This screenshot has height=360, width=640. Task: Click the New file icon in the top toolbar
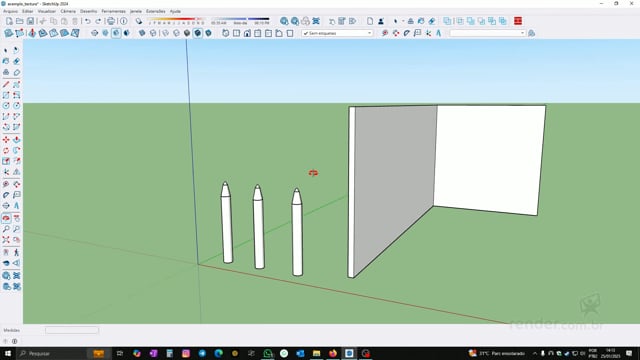(9, 21)
